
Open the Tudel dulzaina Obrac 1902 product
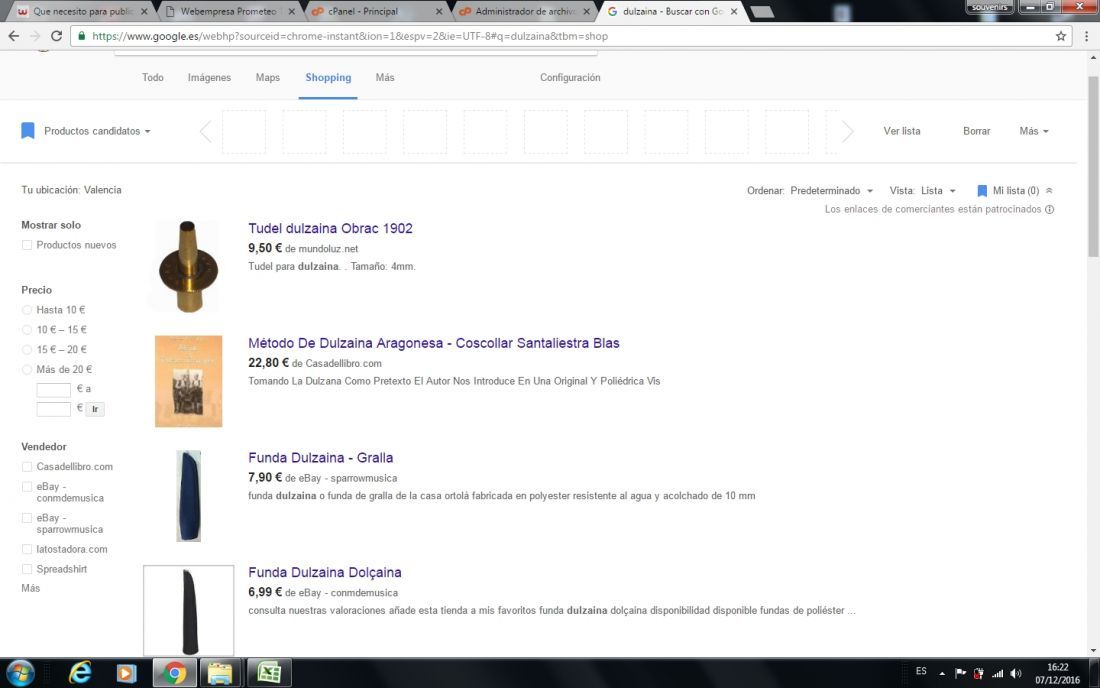click(330, 228)
